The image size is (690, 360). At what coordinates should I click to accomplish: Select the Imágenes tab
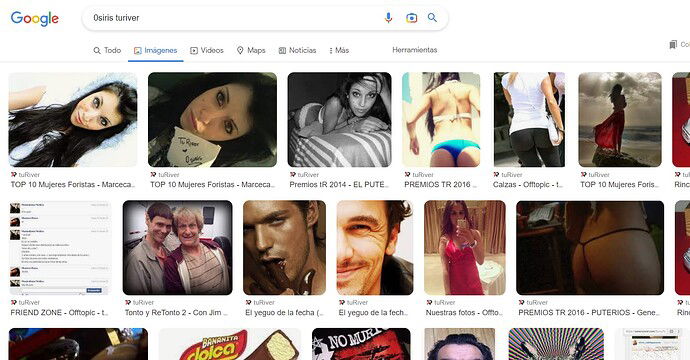pos(155,51)
